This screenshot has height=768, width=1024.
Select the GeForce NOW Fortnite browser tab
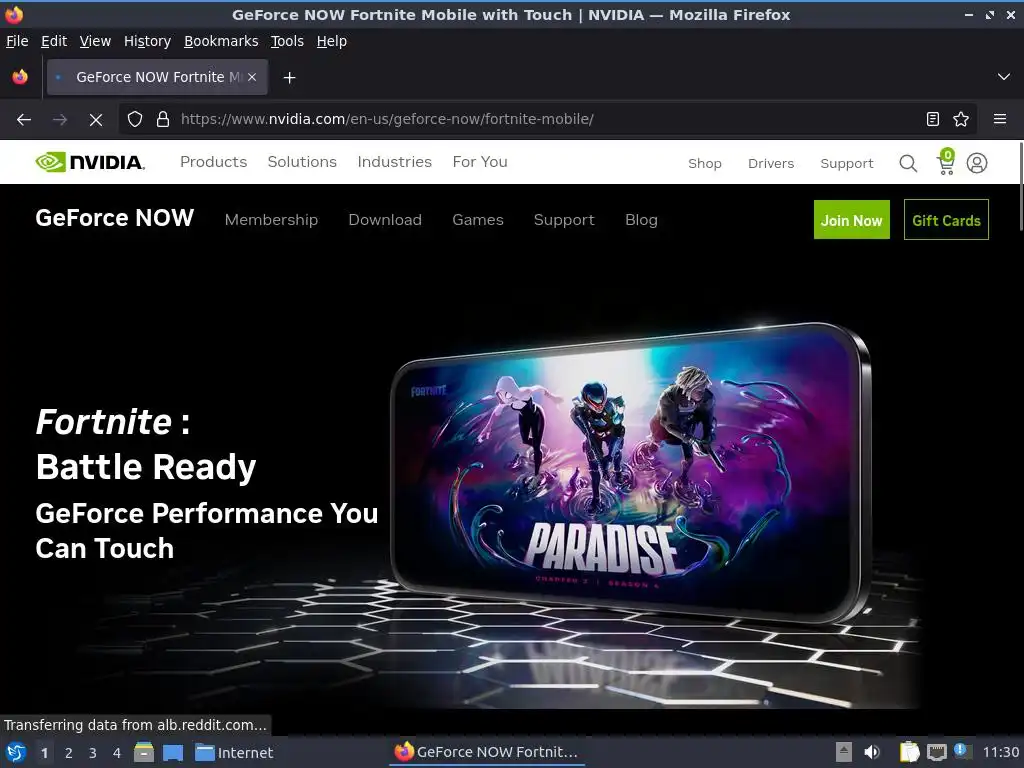[157, 77]
